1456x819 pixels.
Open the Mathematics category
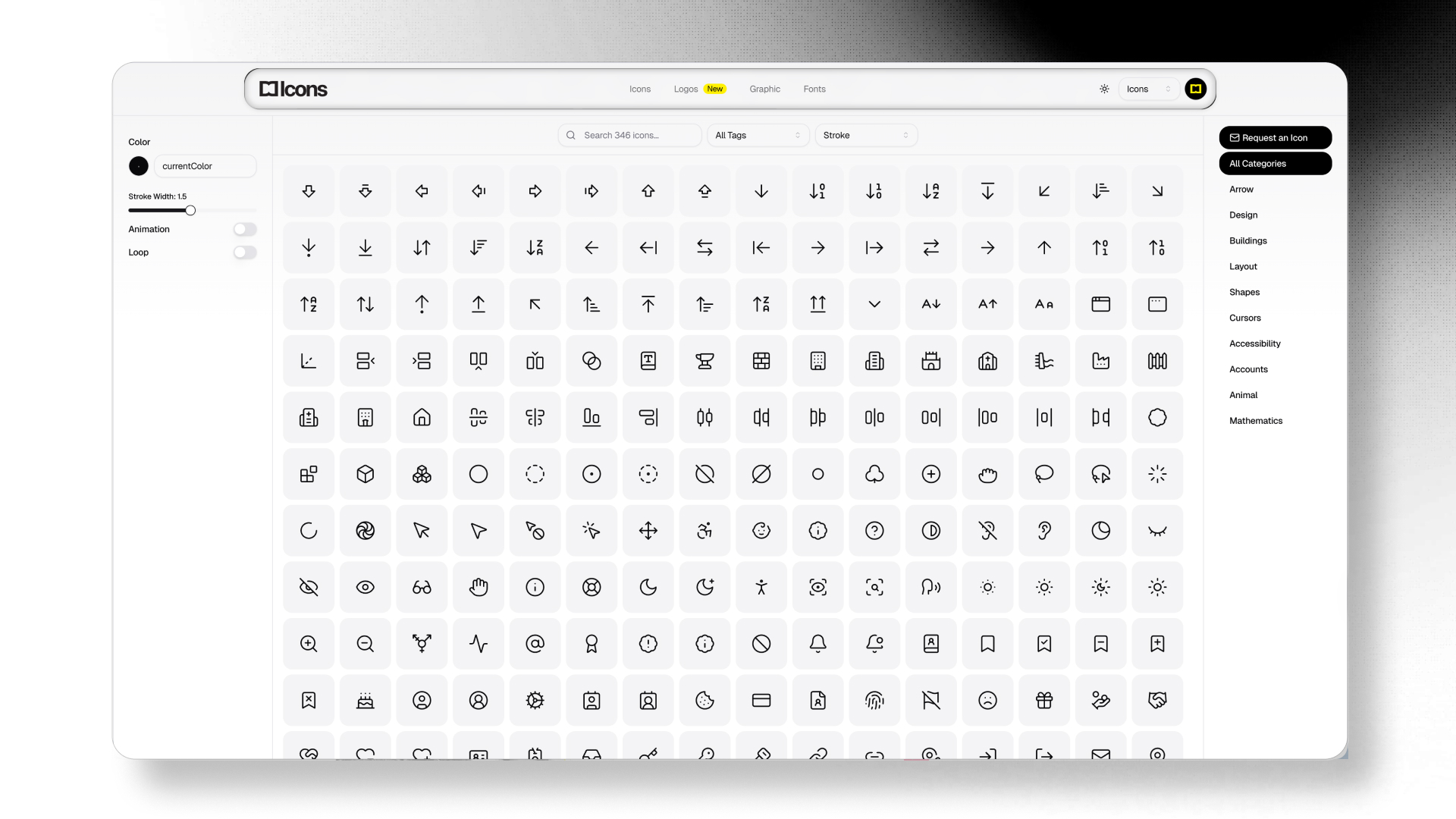click(1256, 421)
